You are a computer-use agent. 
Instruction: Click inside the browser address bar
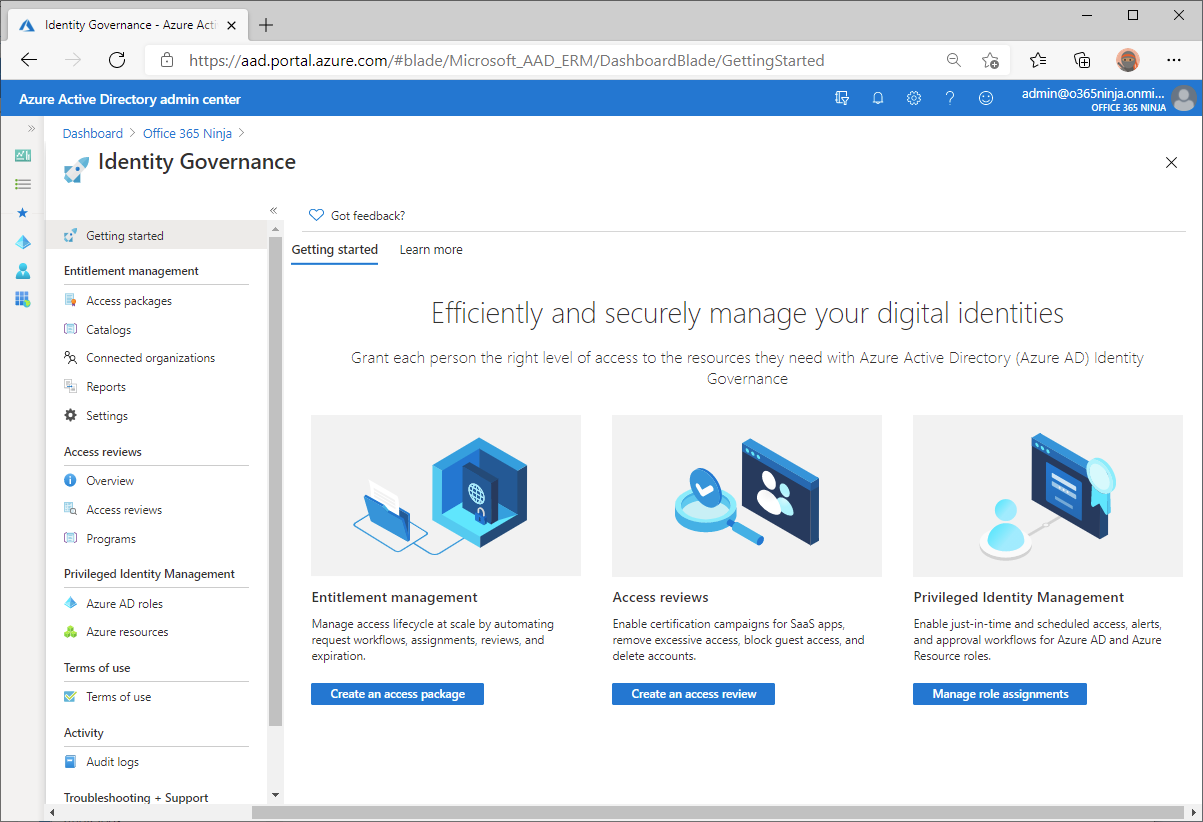(500, 60)
